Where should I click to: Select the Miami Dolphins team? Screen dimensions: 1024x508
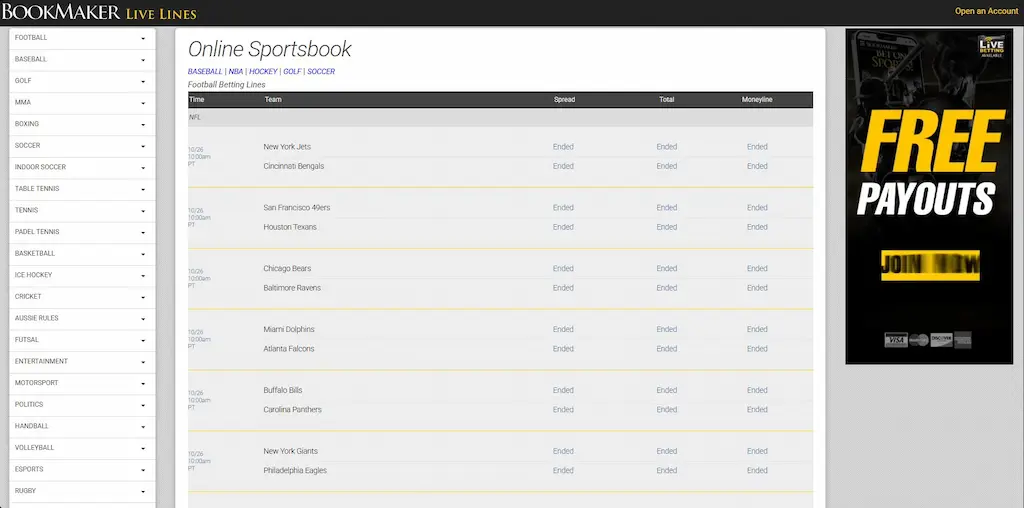(289, 329)
